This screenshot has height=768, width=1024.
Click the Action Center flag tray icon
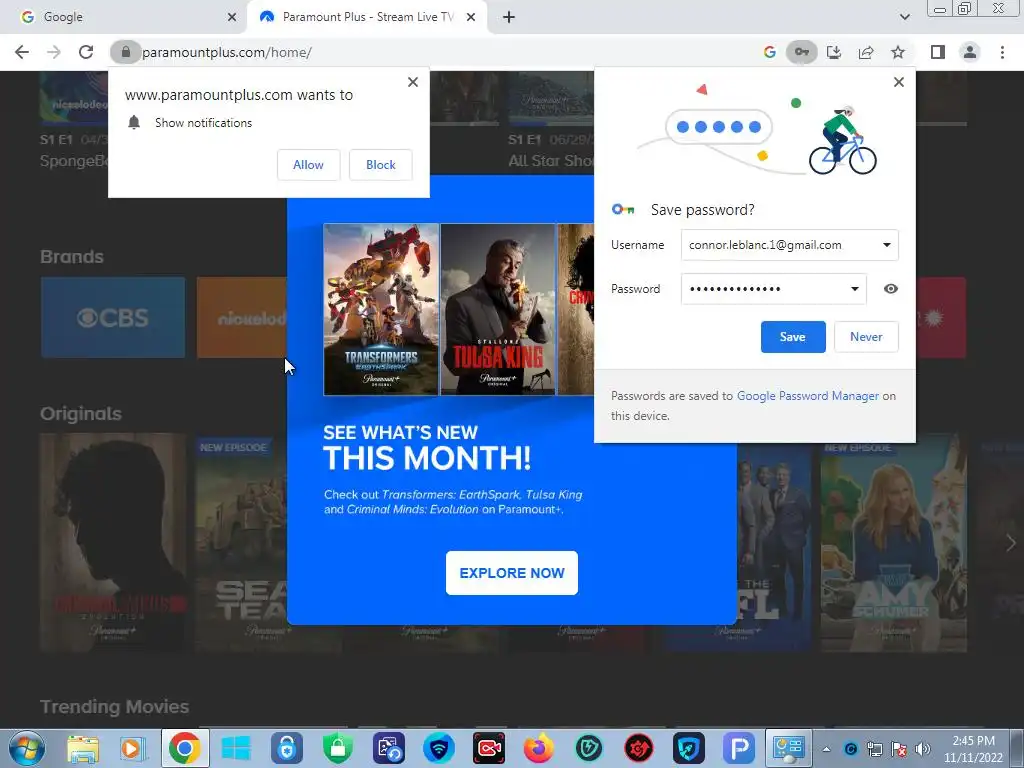(899, 749)
